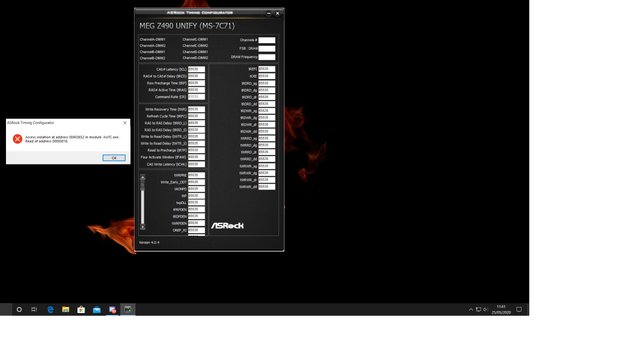This screenshot has height=360, width=640.
Task: Click the Row Precharge Time (tRP) field
Action: tap(196, 83)
